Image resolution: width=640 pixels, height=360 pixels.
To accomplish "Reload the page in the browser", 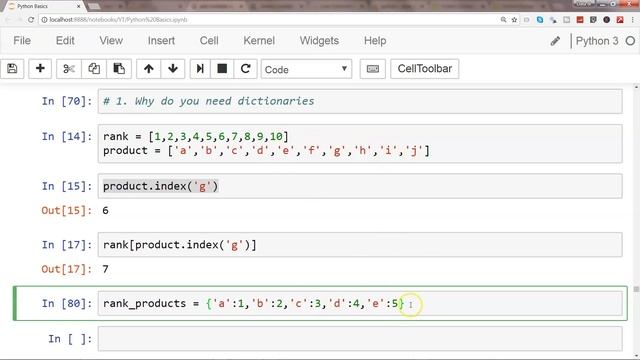I will [x=31, y=20].
